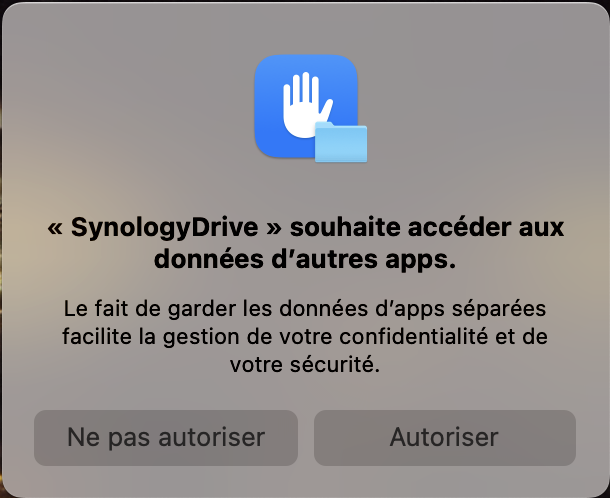Choose Ne pas autoriser to refuse permission
The width and height of the screenshot is (610, 498).
click(166, 438)
